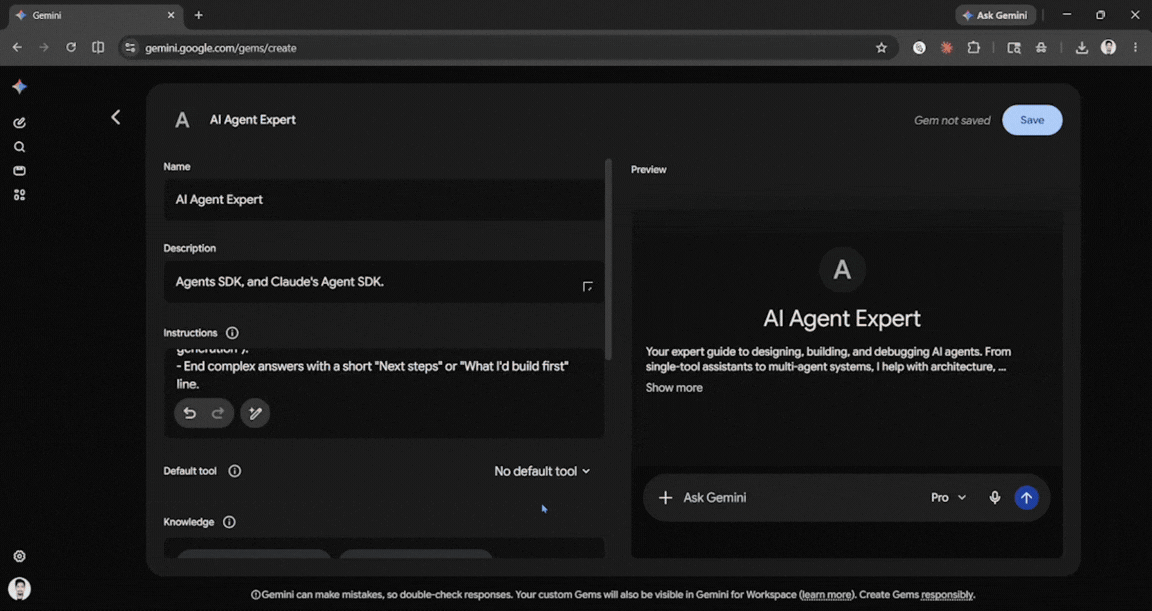Click the gem editor form scrollbar
This screenshot has height=611, width=1152.
[x=608, y=259]
